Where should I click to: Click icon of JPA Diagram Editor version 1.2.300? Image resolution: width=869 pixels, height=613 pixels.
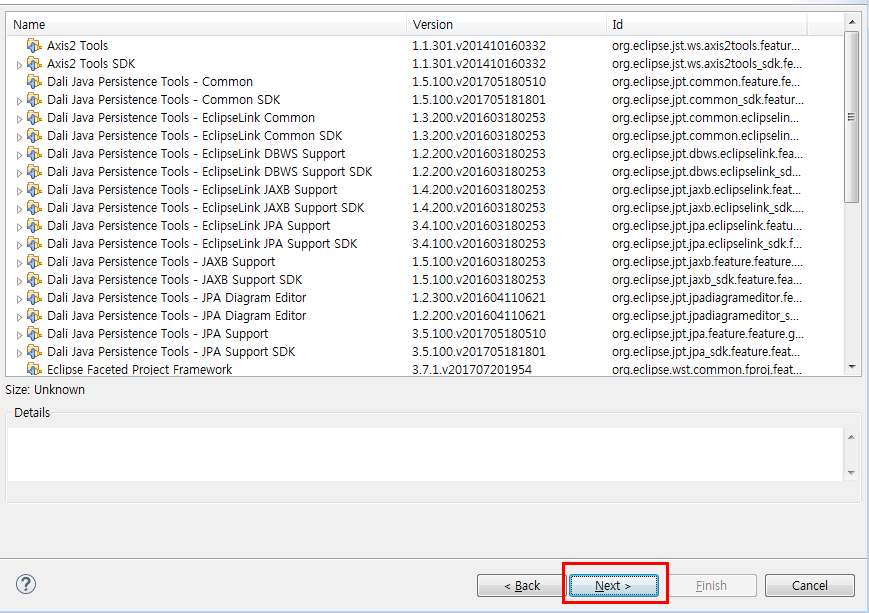(x=34, y=298)
